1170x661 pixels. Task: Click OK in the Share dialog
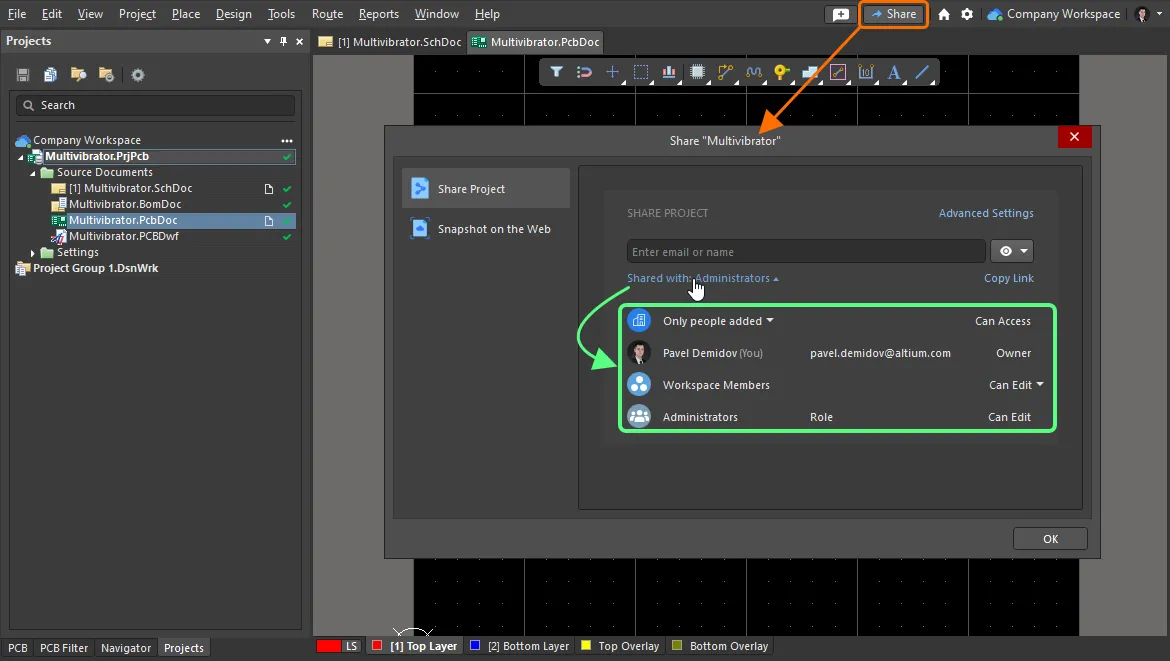point(1050,539)
